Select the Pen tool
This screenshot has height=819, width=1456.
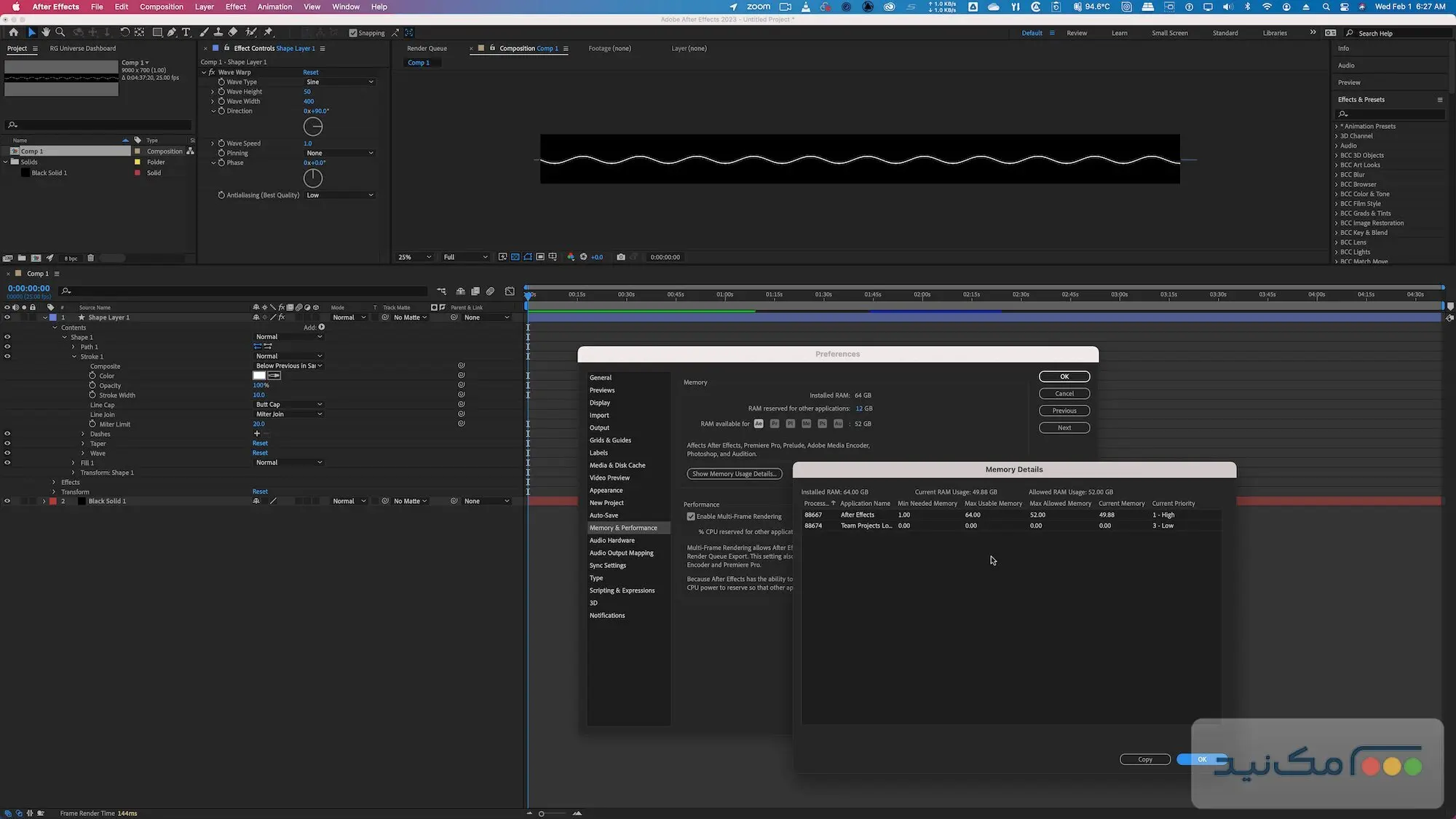click(x=172, y=33)
